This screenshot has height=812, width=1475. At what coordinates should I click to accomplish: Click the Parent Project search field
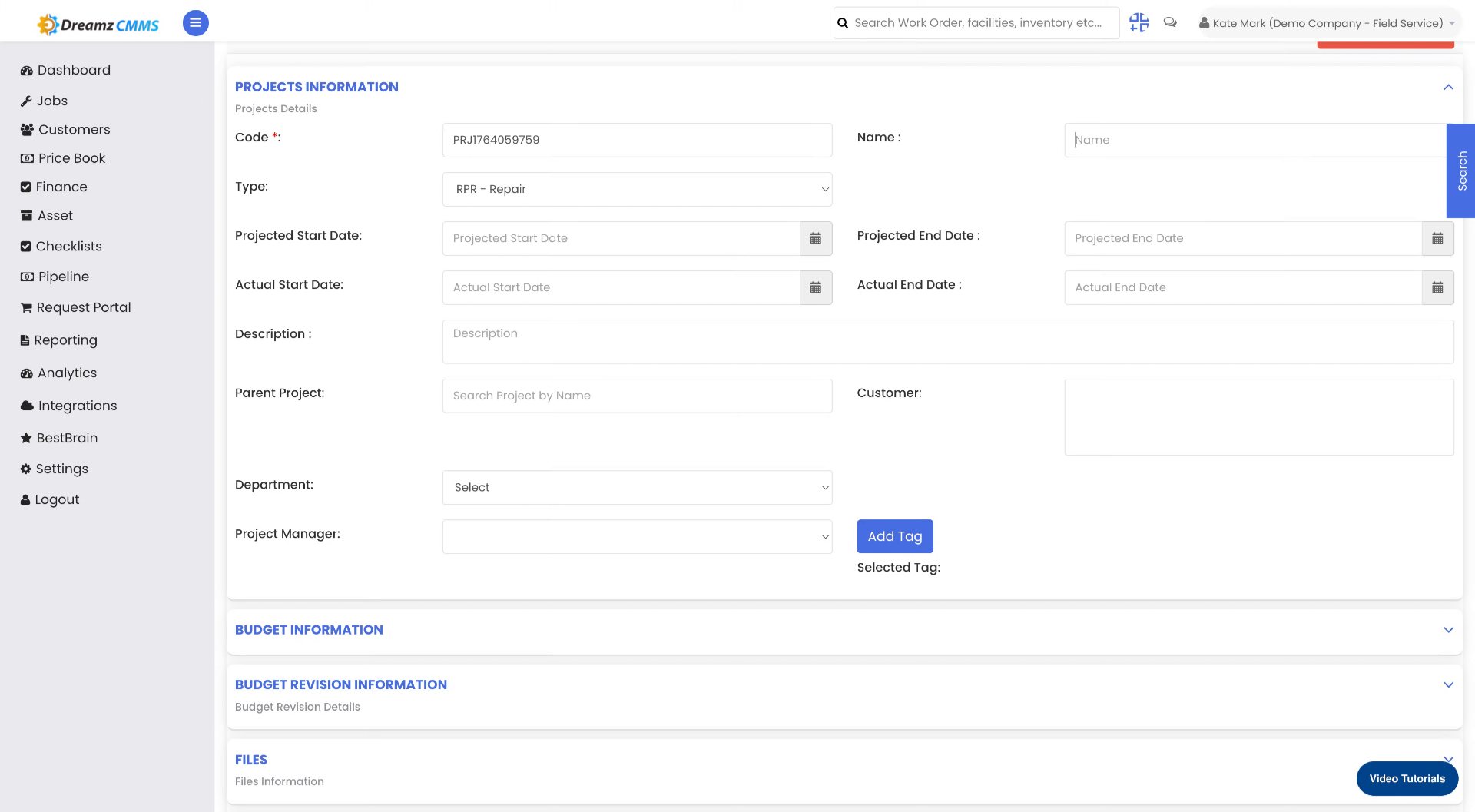(637, 396)
